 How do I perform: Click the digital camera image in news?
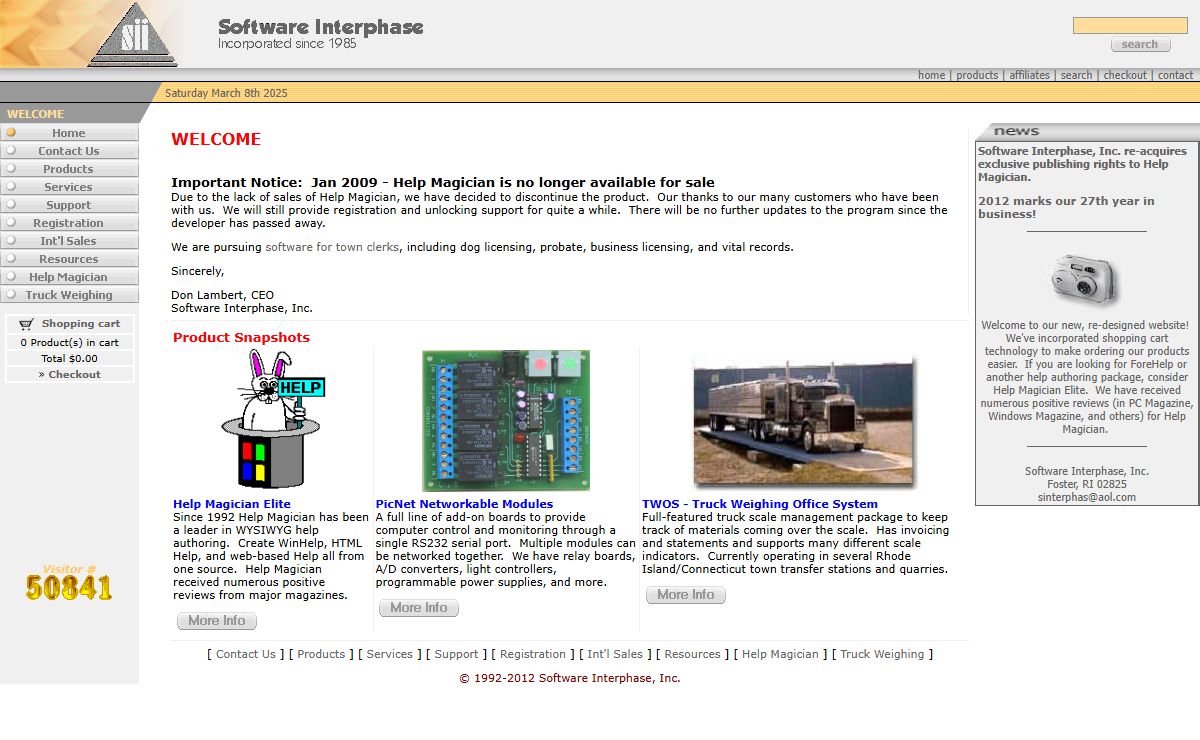[x=1086, y=279]
